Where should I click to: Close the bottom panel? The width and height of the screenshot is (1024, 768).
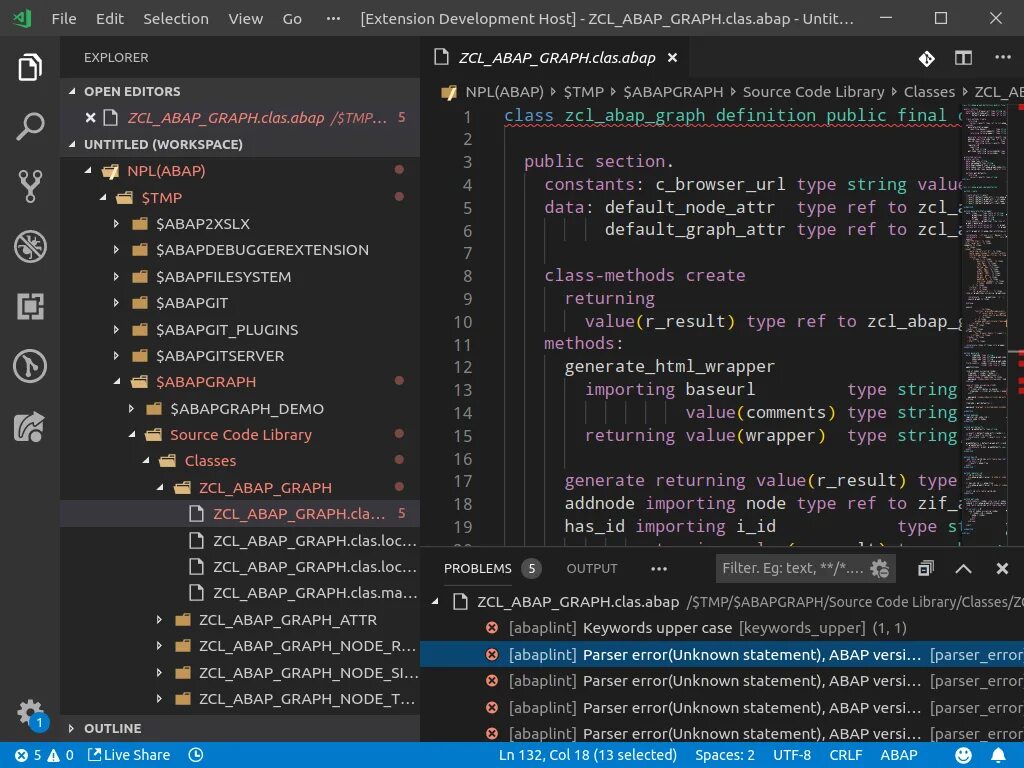pyautogui.click(x=1002, y=568)
